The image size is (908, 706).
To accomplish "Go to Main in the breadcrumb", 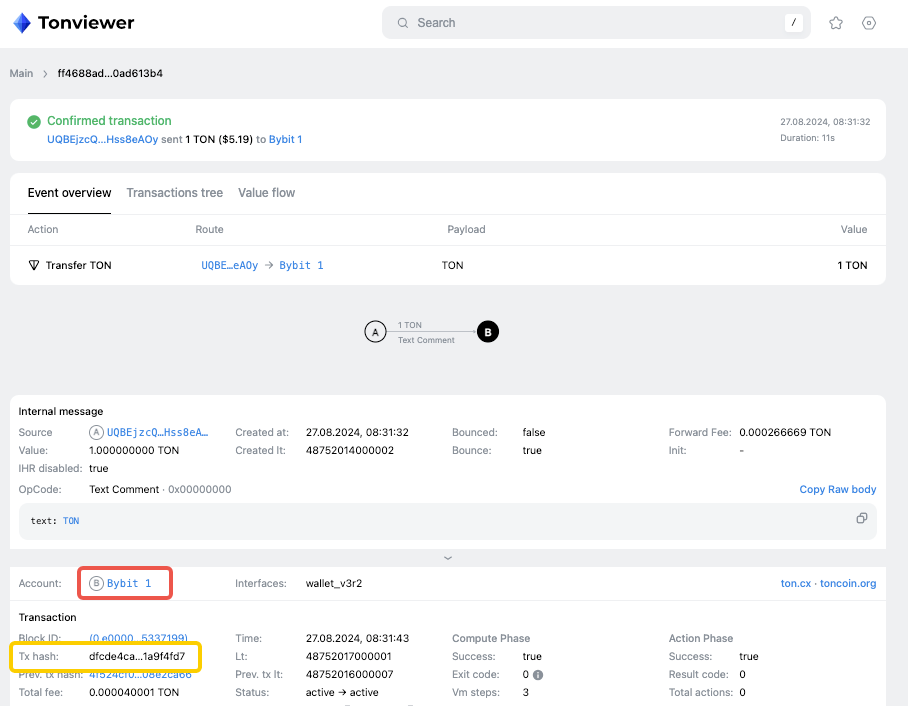I will click(x=21, y=74).
